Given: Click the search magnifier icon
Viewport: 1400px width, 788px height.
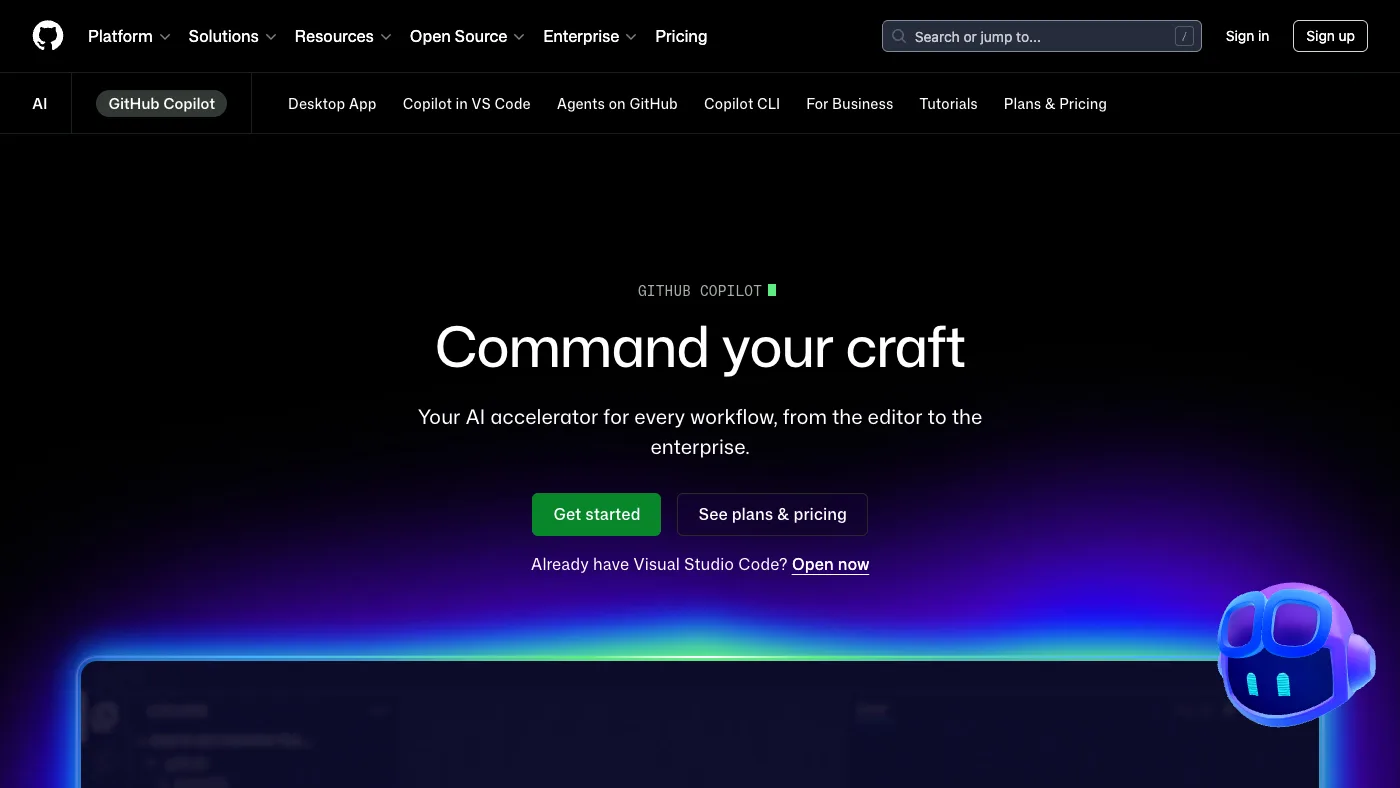Looking at the screenshot, I should [x=899, y=36].
